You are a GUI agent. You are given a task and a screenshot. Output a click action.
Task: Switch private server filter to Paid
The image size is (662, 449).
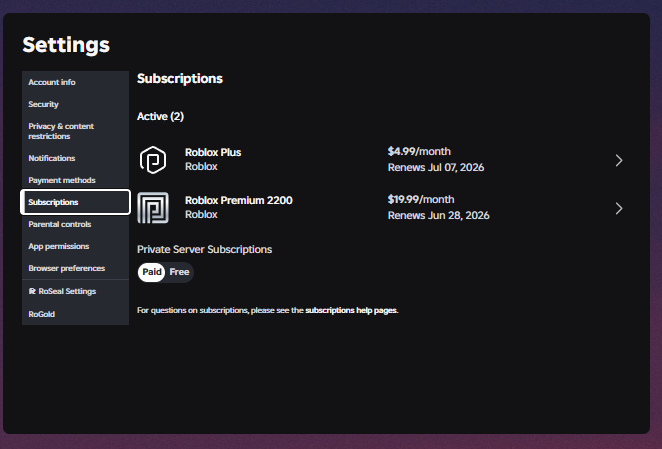(152, 272)
